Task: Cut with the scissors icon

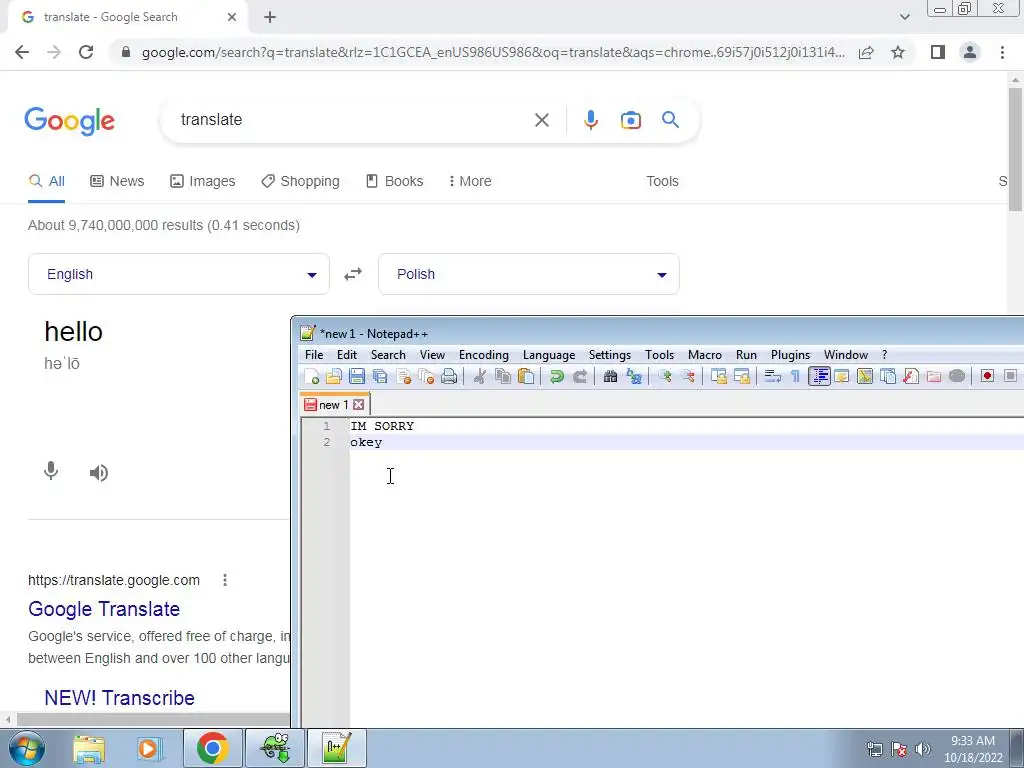Action: tap(480, 376)
